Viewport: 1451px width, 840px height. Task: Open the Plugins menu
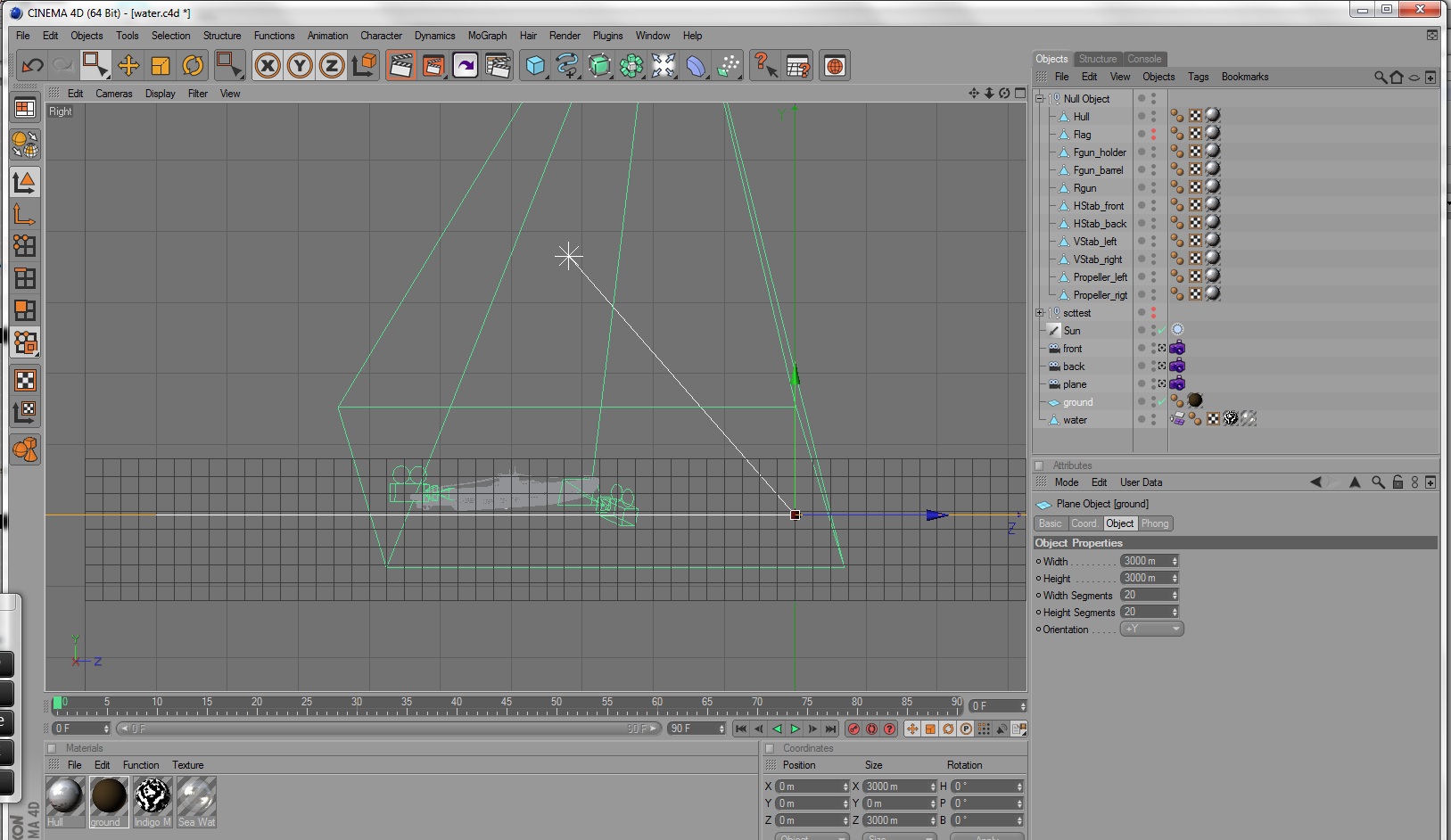(607, 36)
